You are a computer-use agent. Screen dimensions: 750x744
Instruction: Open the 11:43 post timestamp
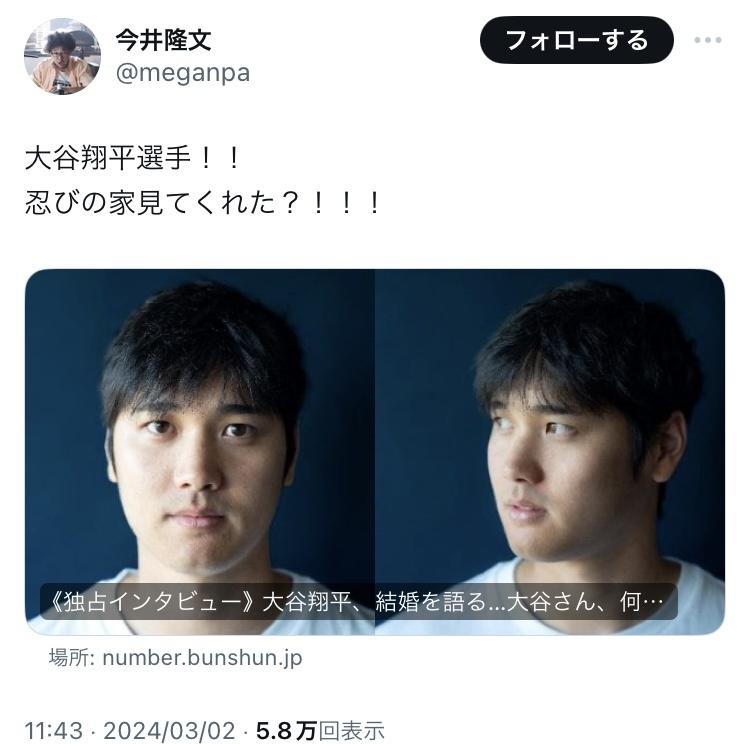(54, 731)
